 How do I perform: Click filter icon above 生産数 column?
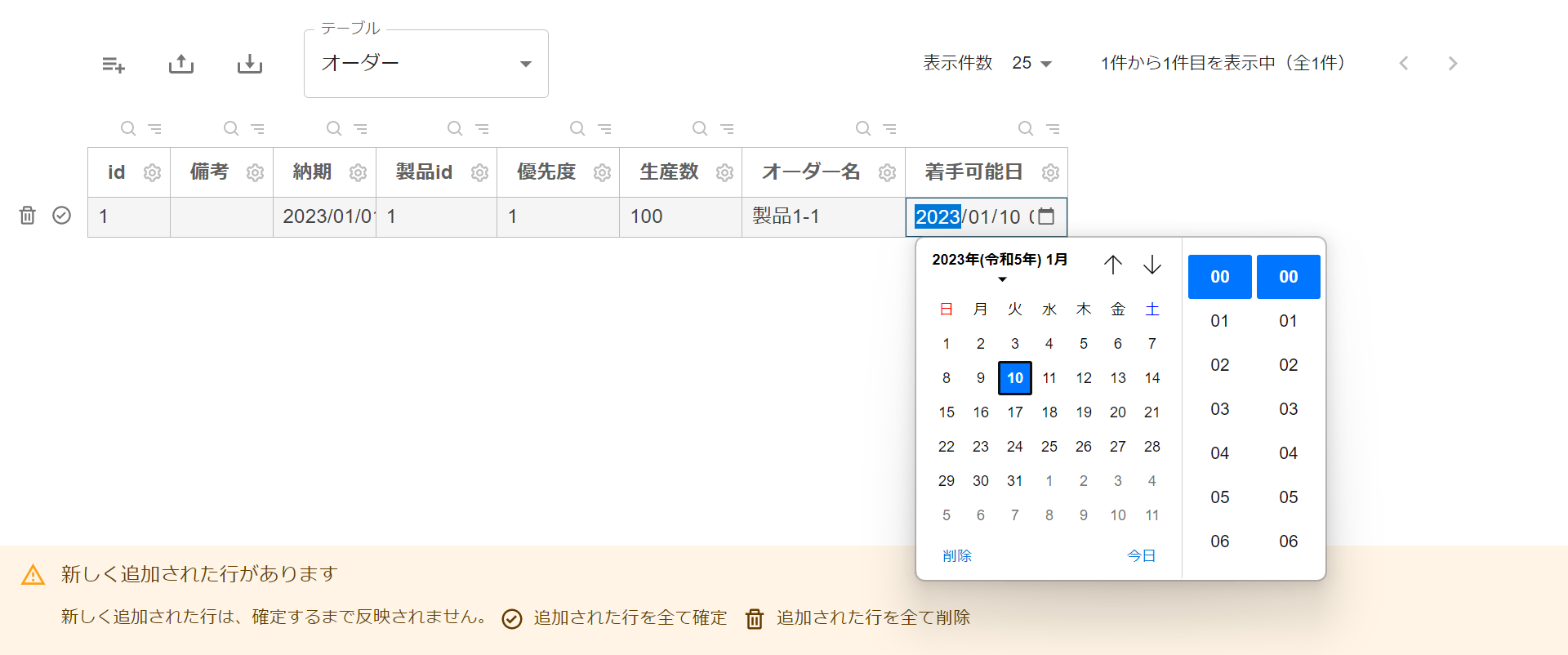pos(727,128)
